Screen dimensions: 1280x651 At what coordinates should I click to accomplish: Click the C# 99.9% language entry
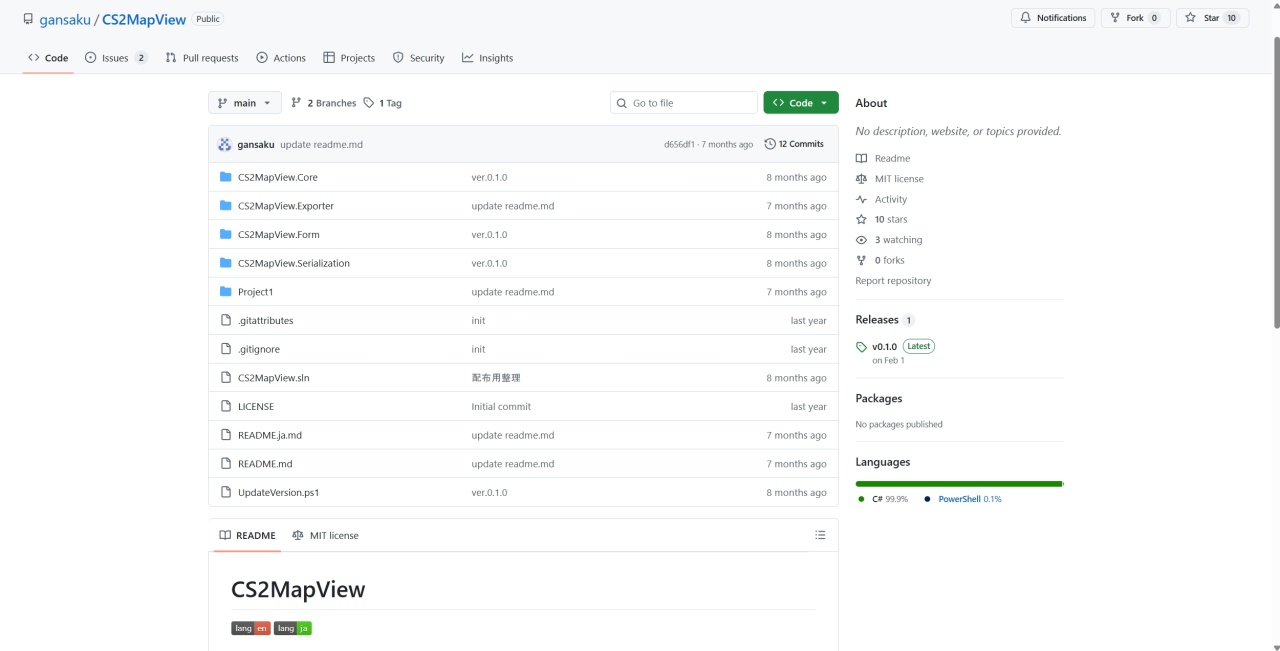tap(883, 499)
